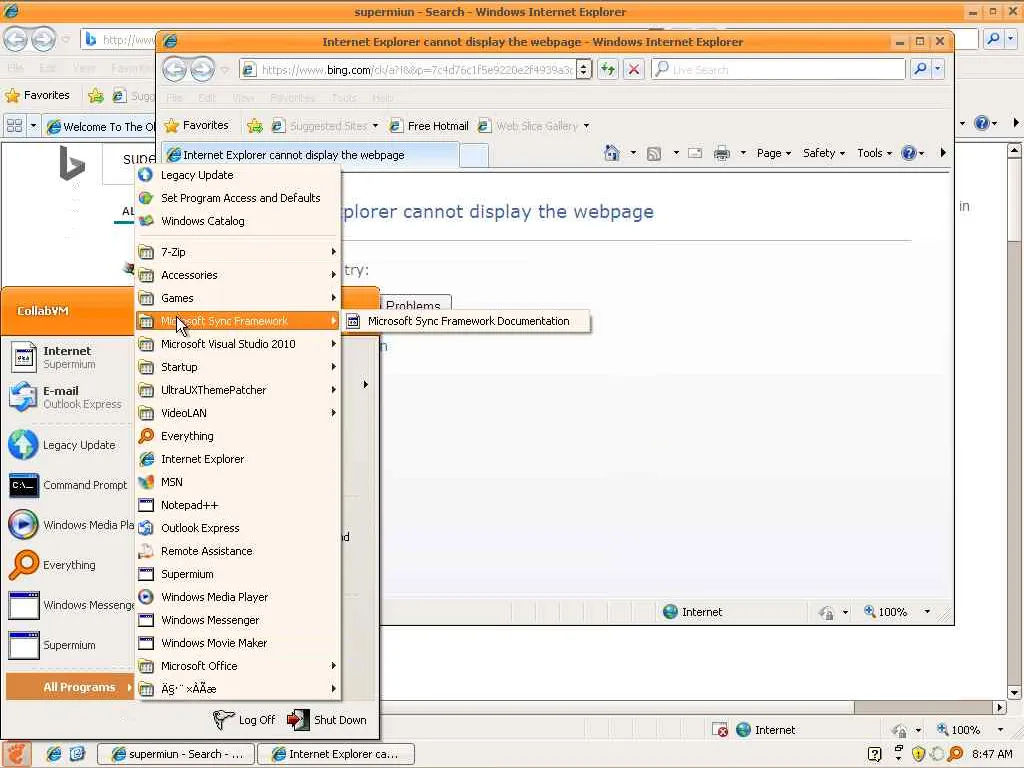Click the Free Hotmail favorites link

tap(429, 126)
